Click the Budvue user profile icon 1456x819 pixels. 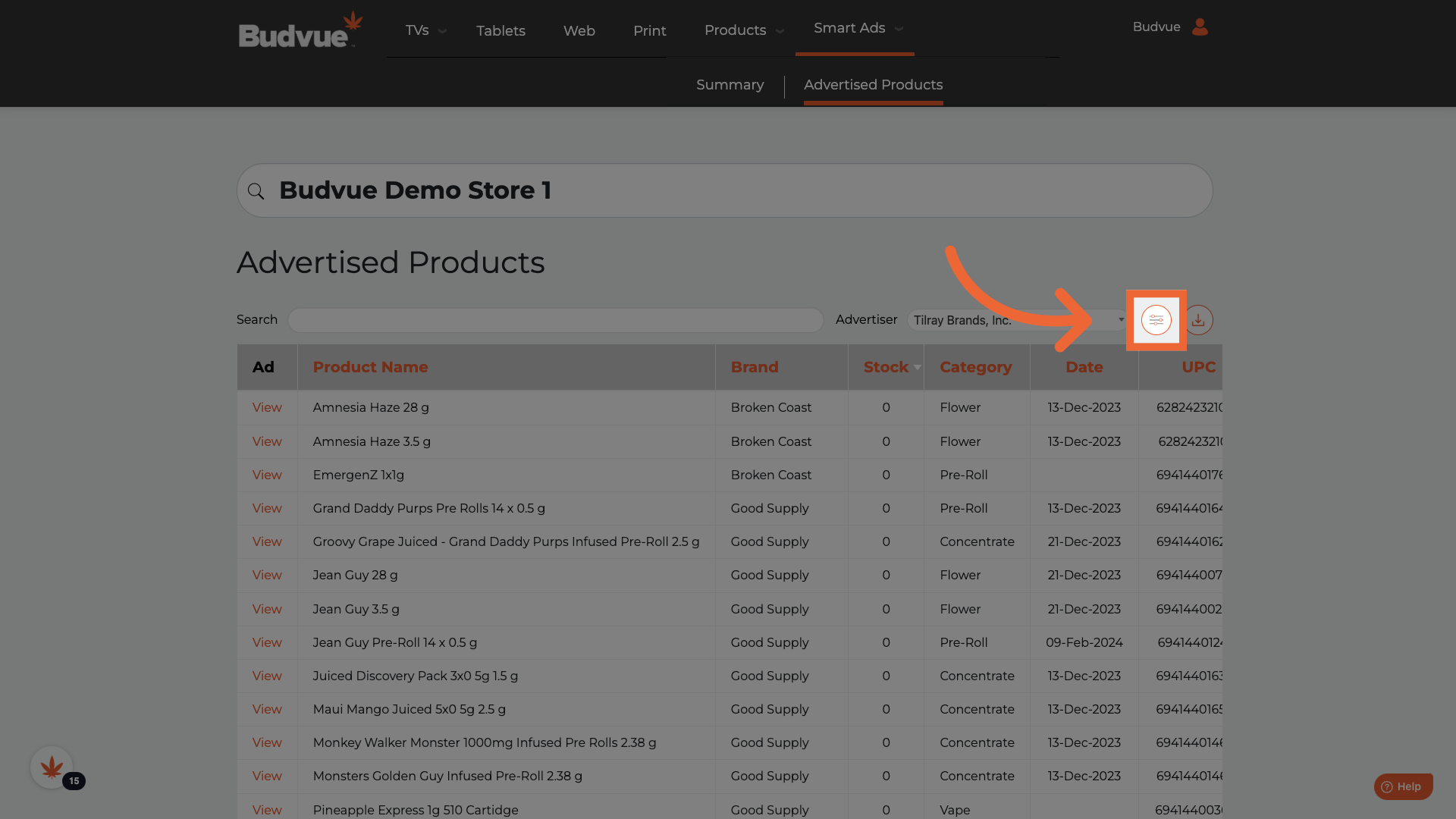[x=1200, y=27]
